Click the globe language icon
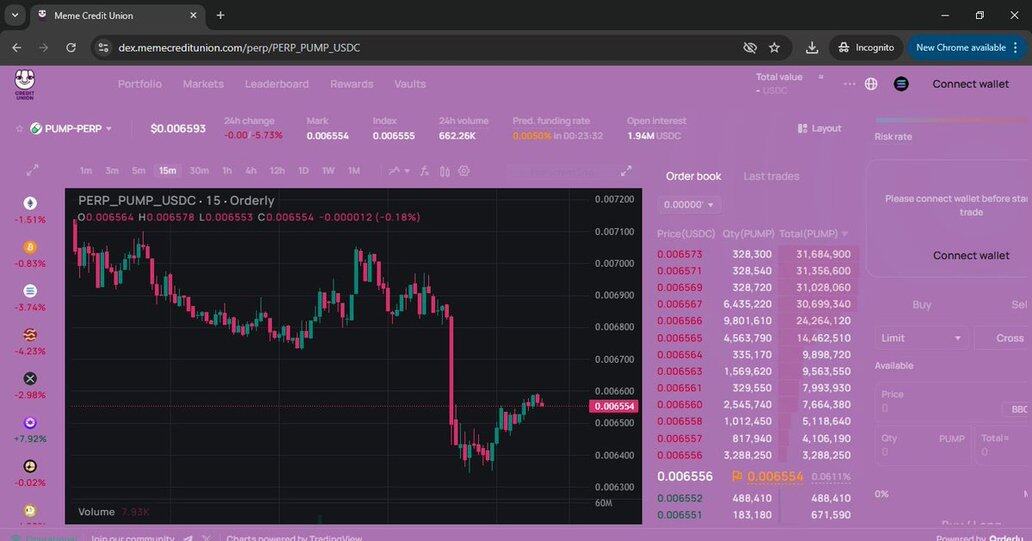1032x541 pixels. coord(871,84)
